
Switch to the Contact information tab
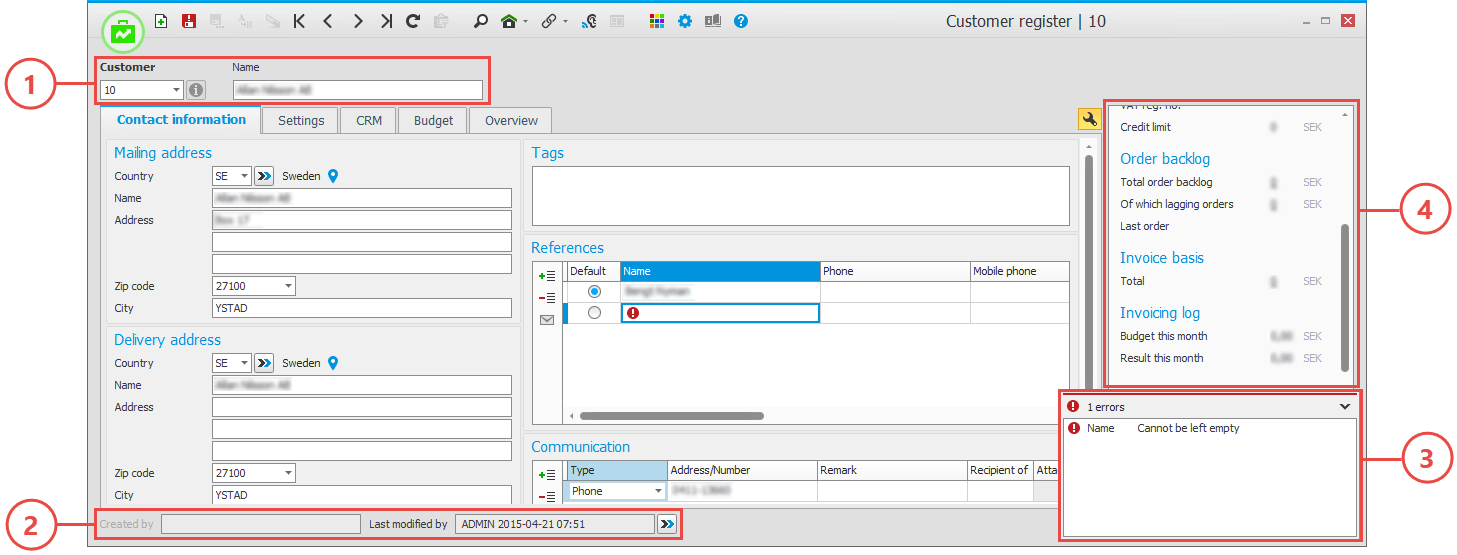[x=181, y=120]
